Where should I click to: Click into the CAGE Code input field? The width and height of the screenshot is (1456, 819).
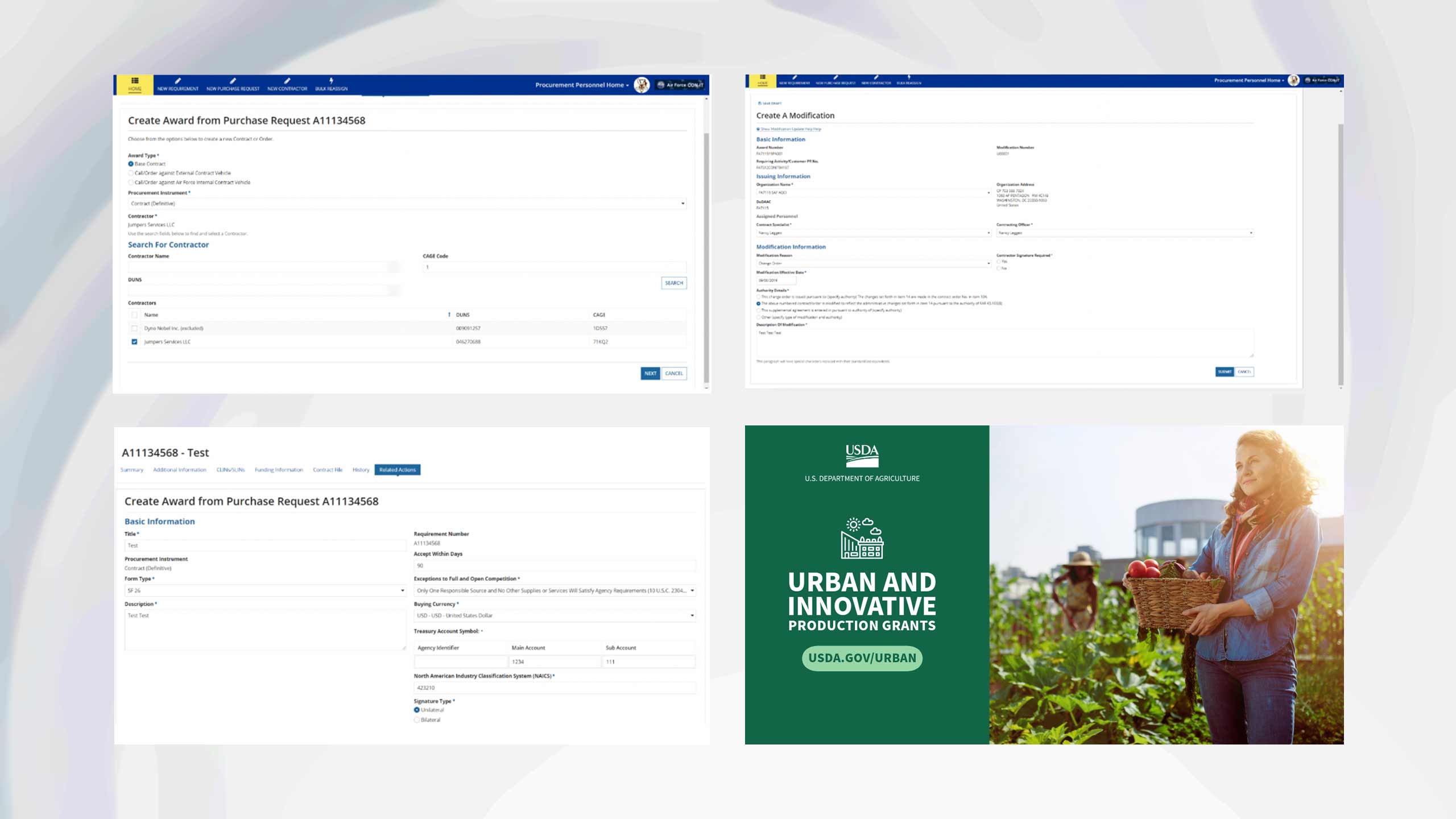coord(555,267)
